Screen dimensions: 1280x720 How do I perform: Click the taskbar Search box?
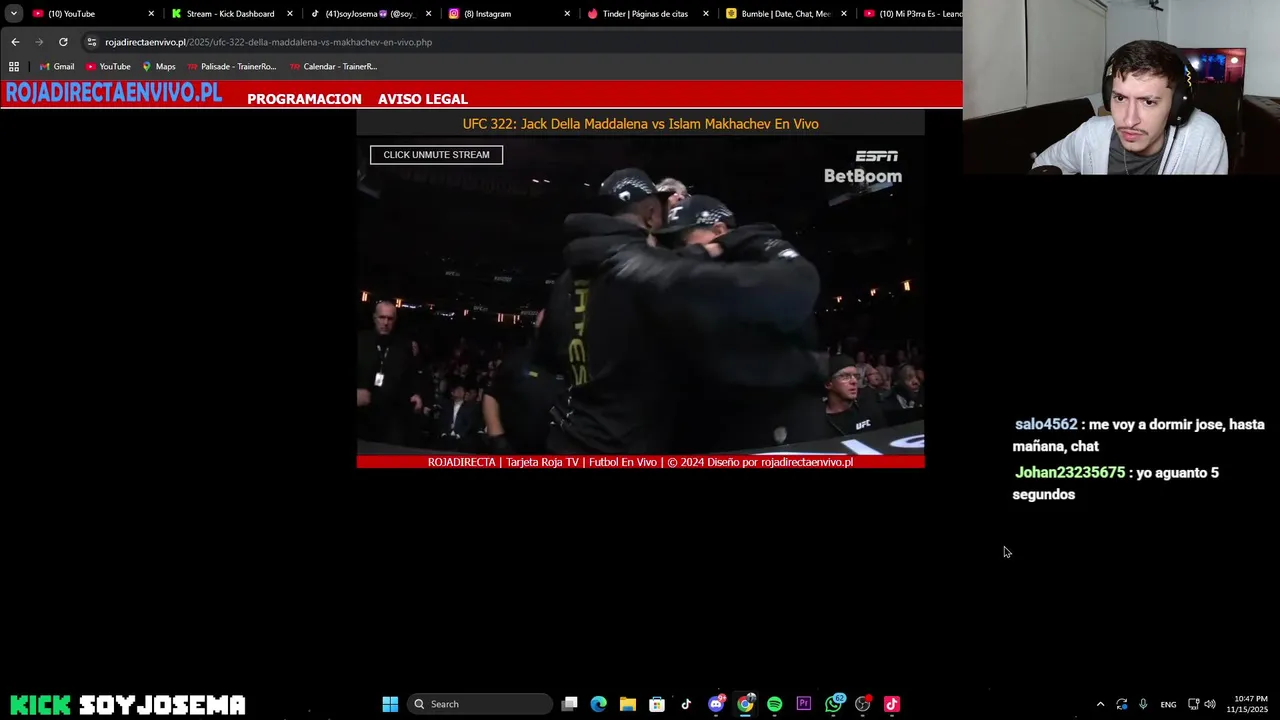pos(480,704)
